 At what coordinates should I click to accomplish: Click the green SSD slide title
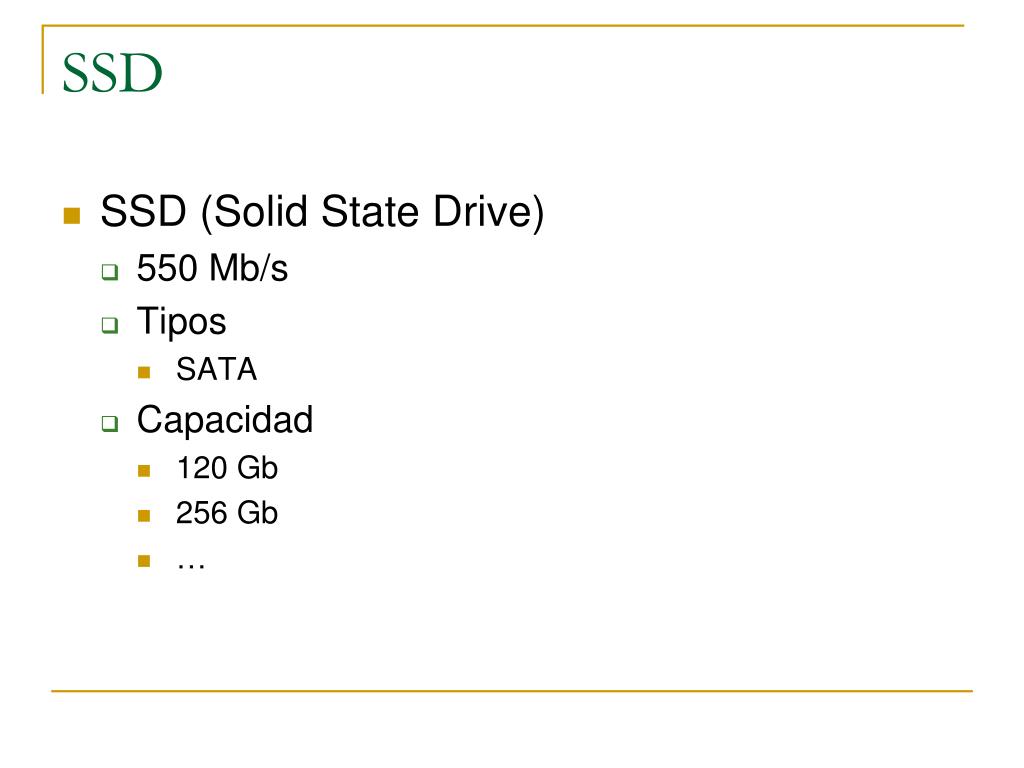[112, 72]
